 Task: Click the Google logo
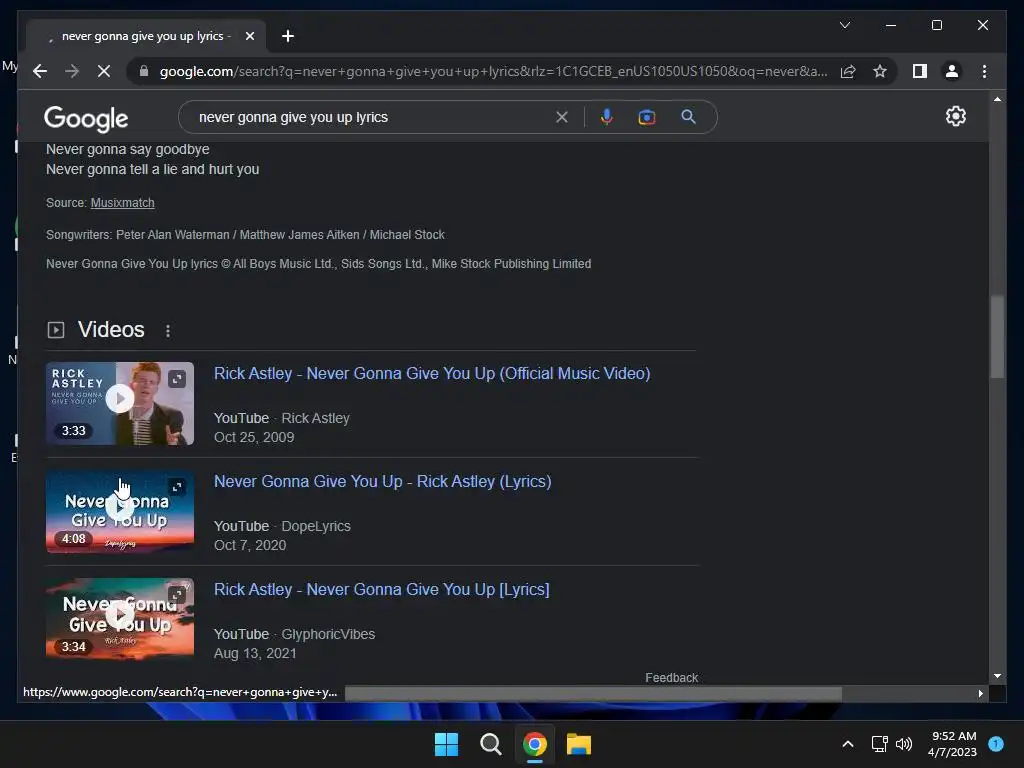click(86, 118)
